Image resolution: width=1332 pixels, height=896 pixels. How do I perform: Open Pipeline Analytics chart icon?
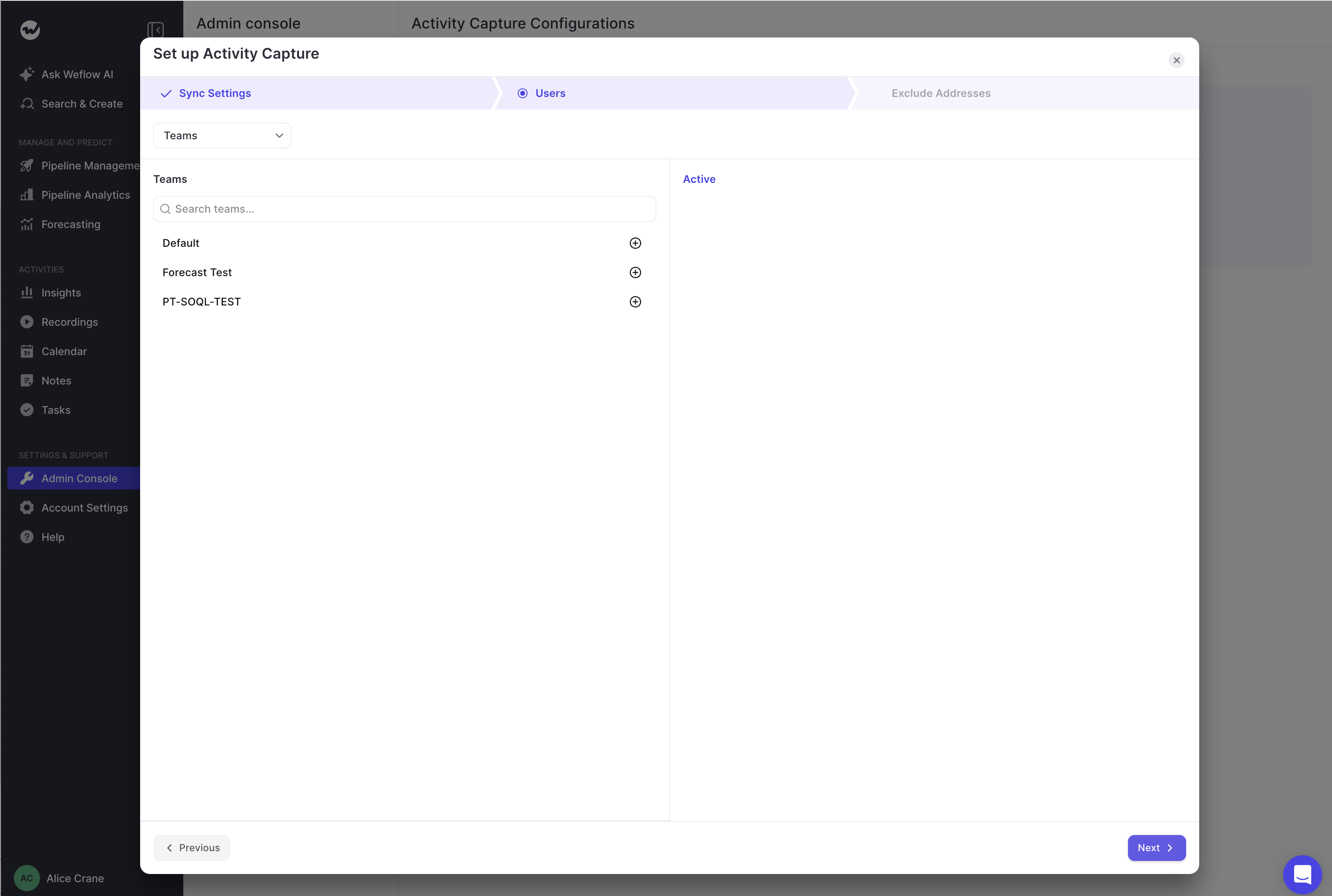coord(26,195)
